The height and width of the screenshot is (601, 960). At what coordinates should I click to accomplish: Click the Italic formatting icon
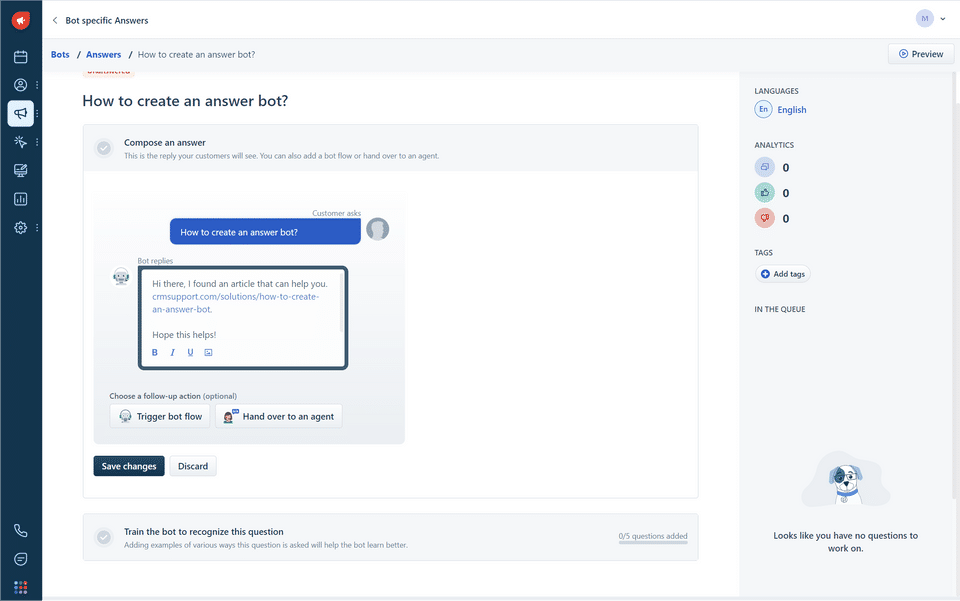click(x=172, y=353)
